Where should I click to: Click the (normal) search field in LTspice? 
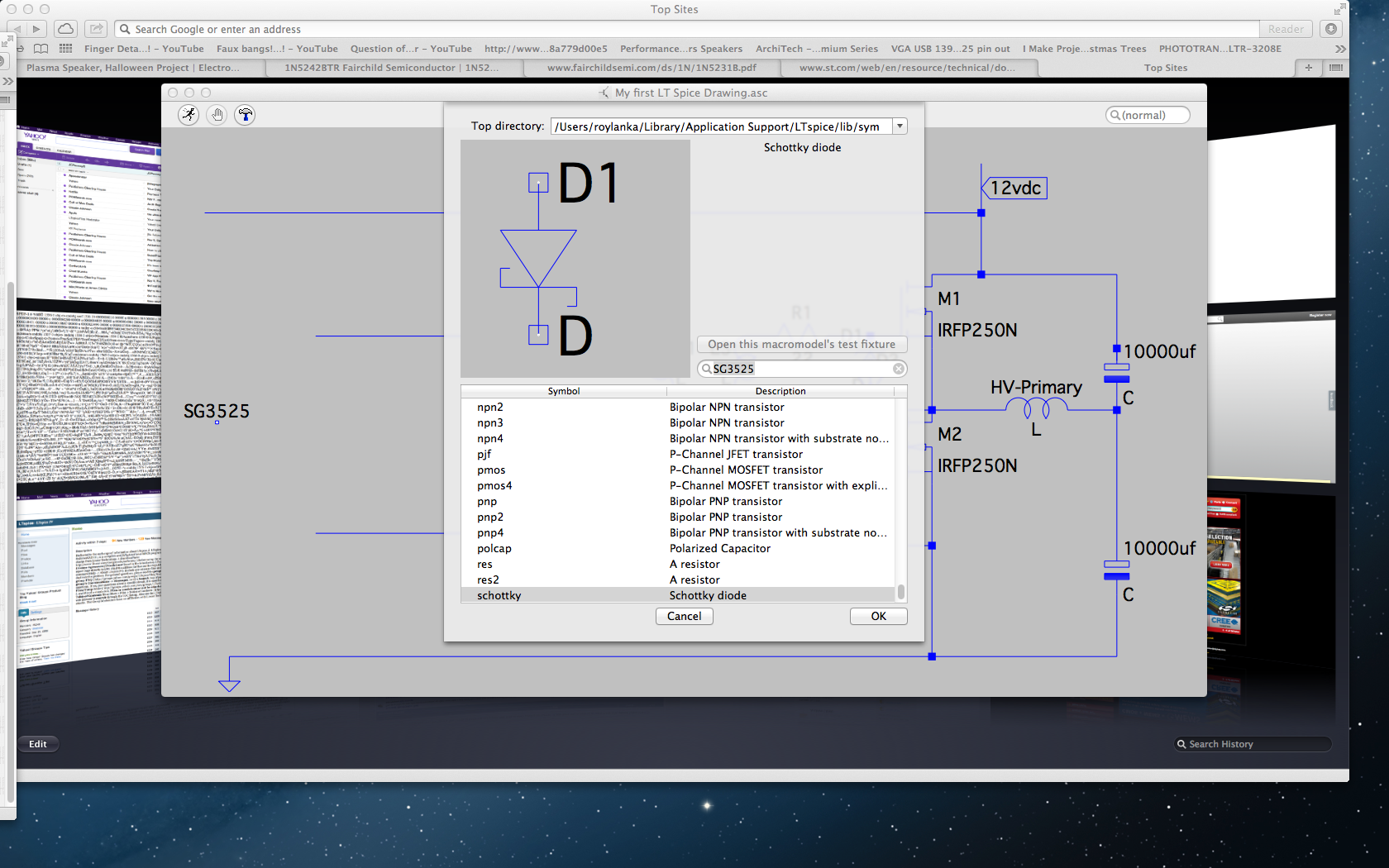click(1148, 115)
